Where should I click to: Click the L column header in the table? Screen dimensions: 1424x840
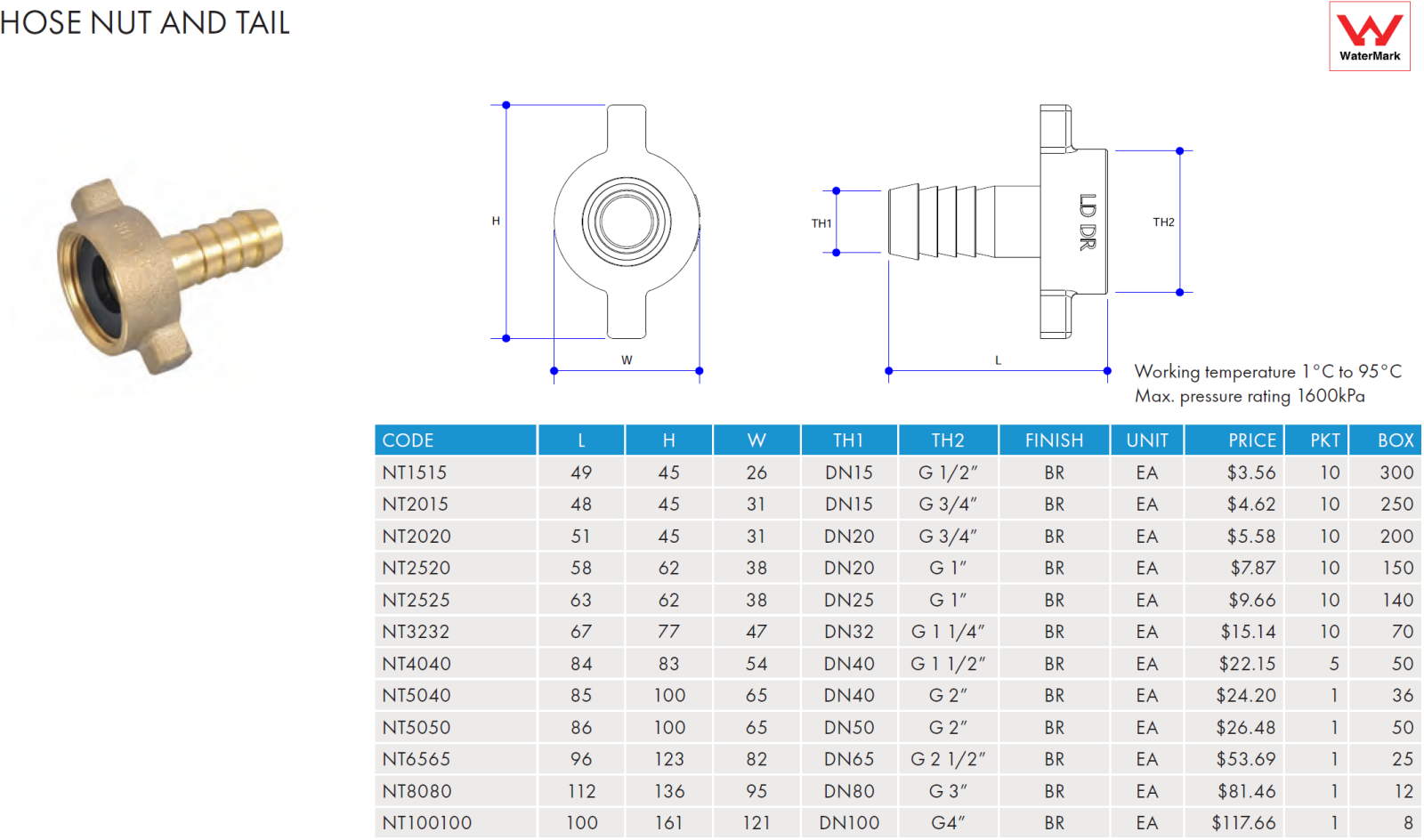(x=581, y=440)
